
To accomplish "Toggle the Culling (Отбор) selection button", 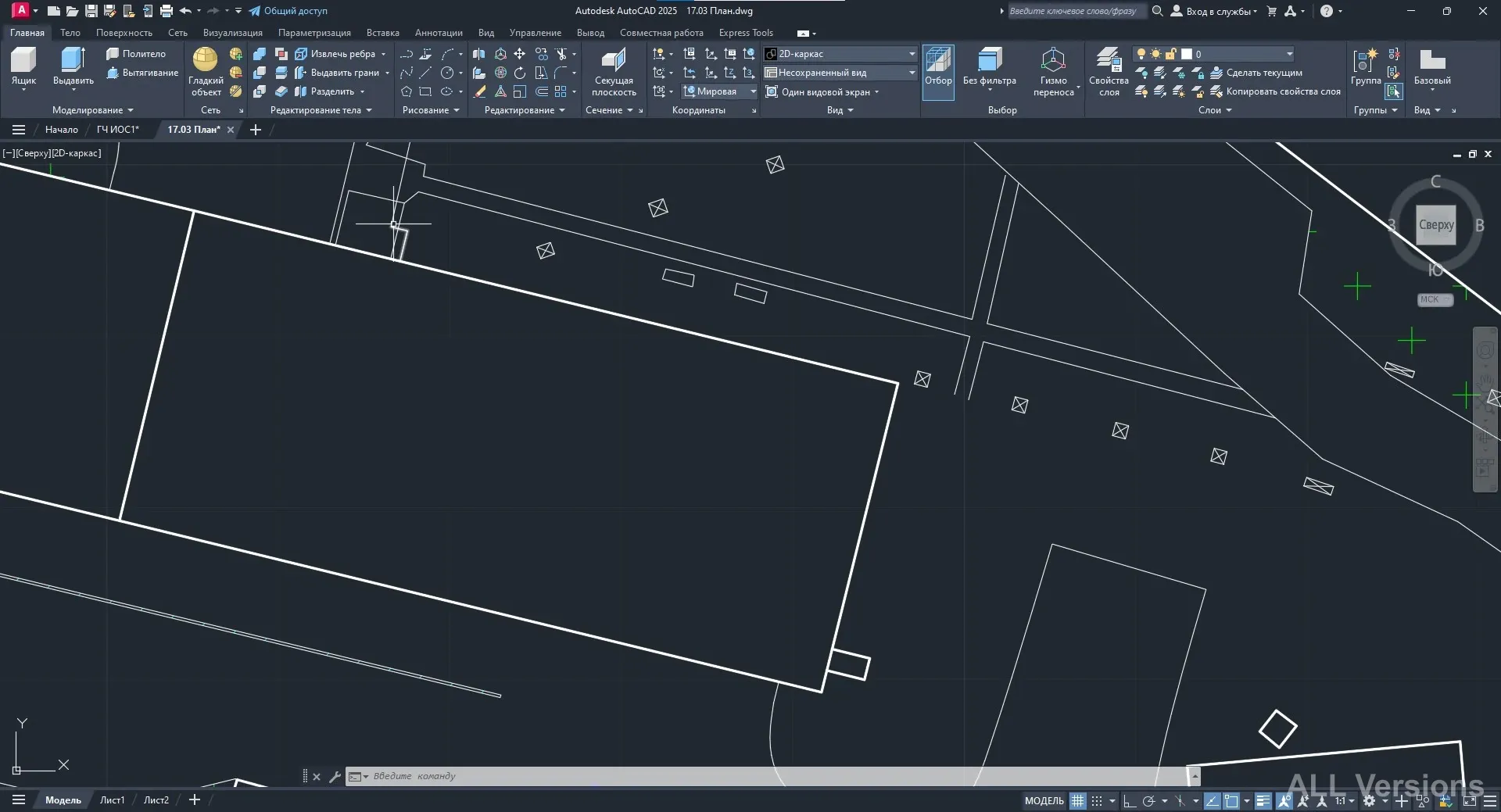I will click(938, 72).
